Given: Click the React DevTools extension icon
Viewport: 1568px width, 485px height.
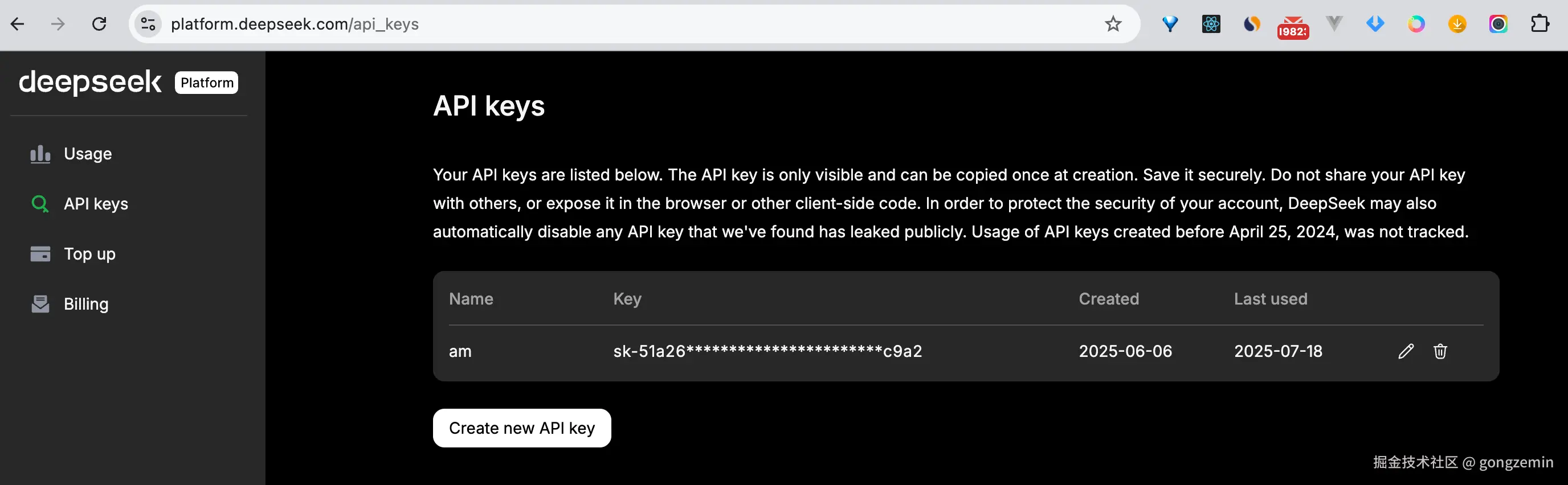Looking at the screenshot, I should 1211,24.
